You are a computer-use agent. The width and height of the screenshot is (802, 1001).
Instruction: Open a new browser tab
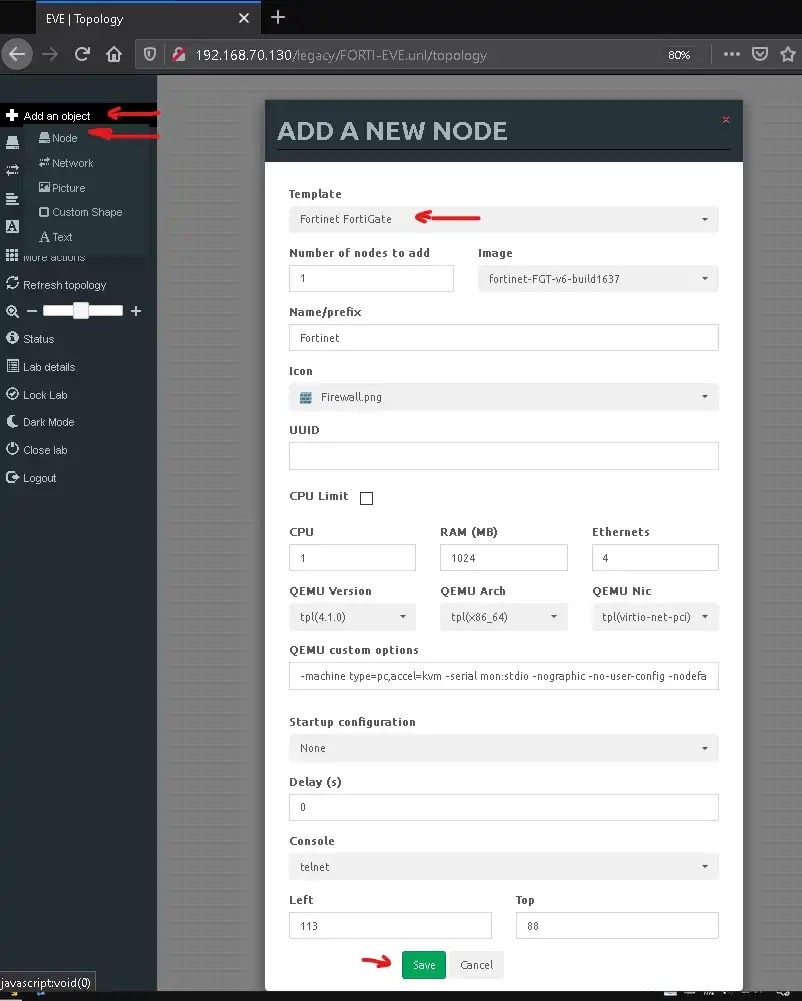pos(278,17)
